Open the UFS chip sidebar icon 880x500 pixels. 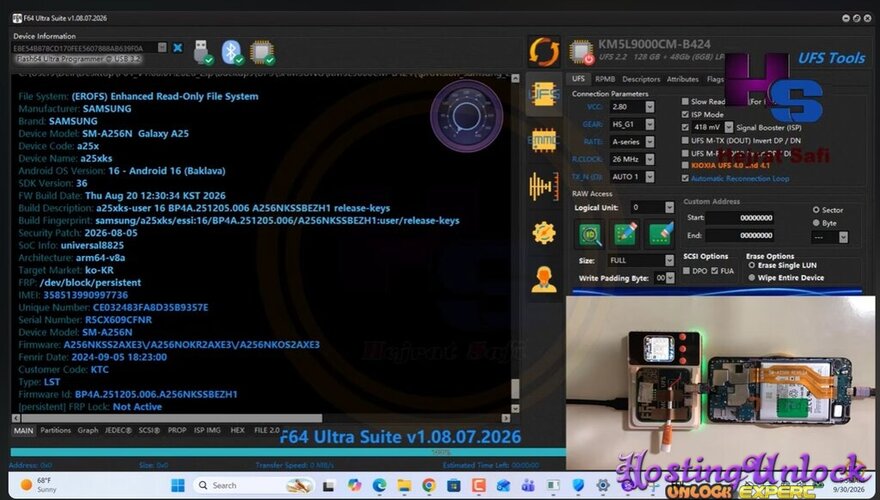click(544, 94)
